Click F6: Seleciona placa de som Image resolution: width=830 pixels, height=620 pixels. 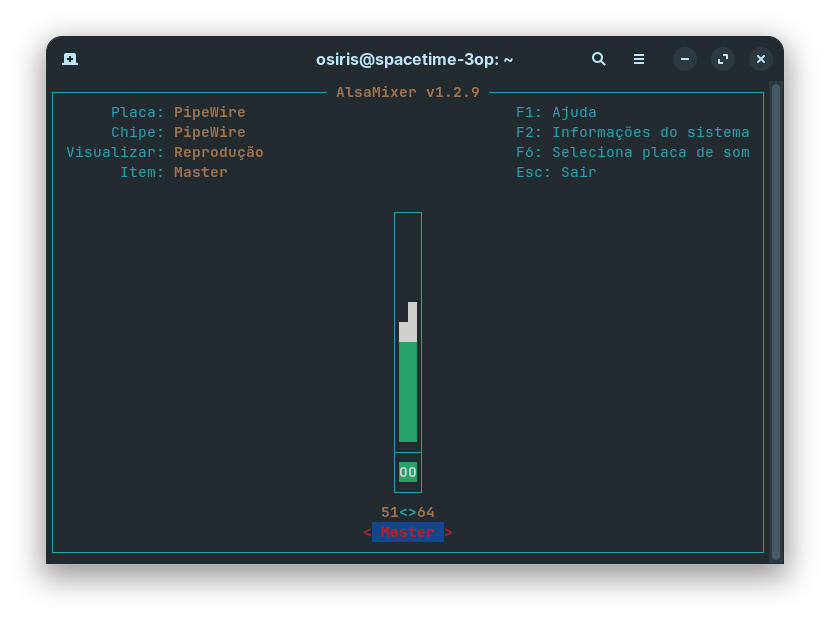(633, 152)
